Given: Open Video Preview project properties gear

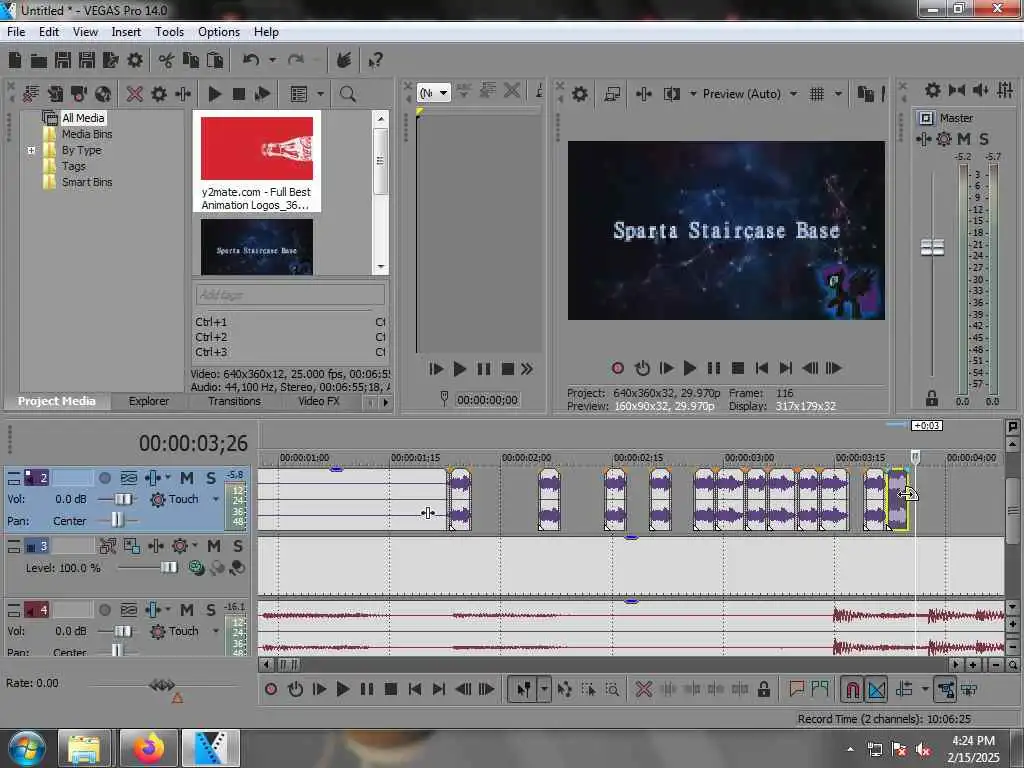Looking at the screenshot, I should pyautogui.click(x=580, y=94).
